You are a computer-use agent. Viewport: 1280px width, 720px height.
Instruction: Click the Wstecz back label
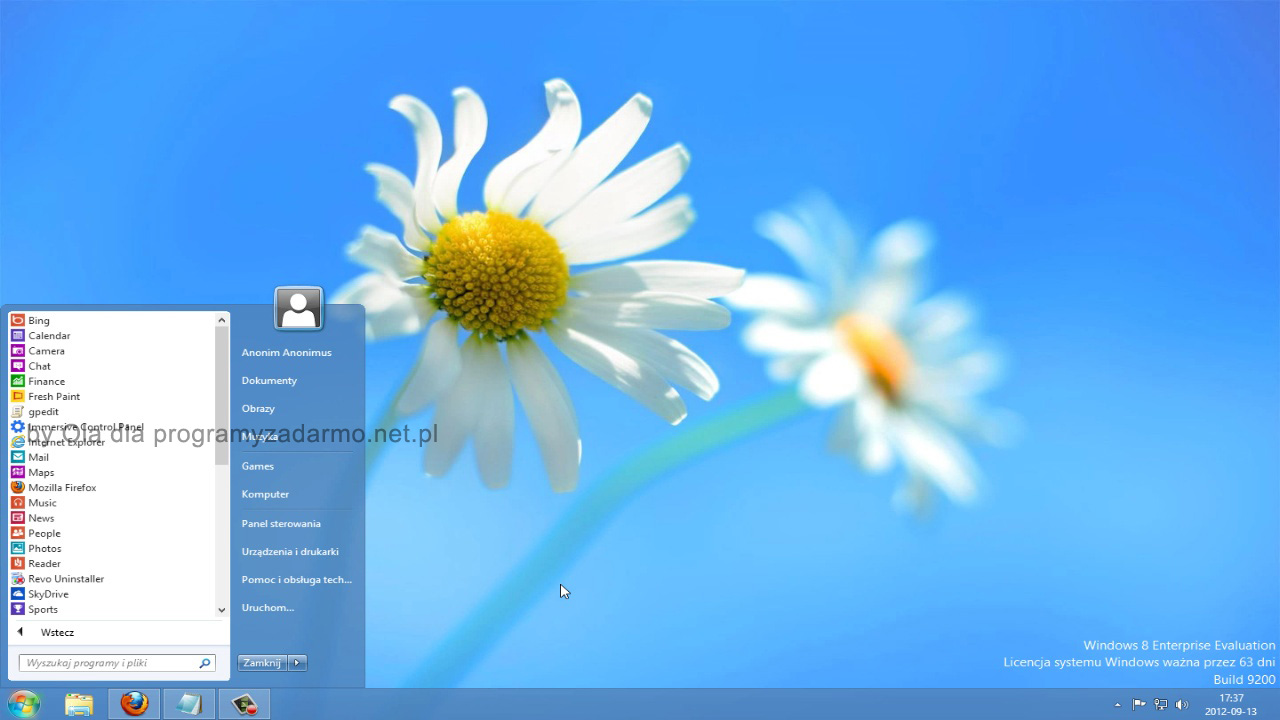coord(57,632)
